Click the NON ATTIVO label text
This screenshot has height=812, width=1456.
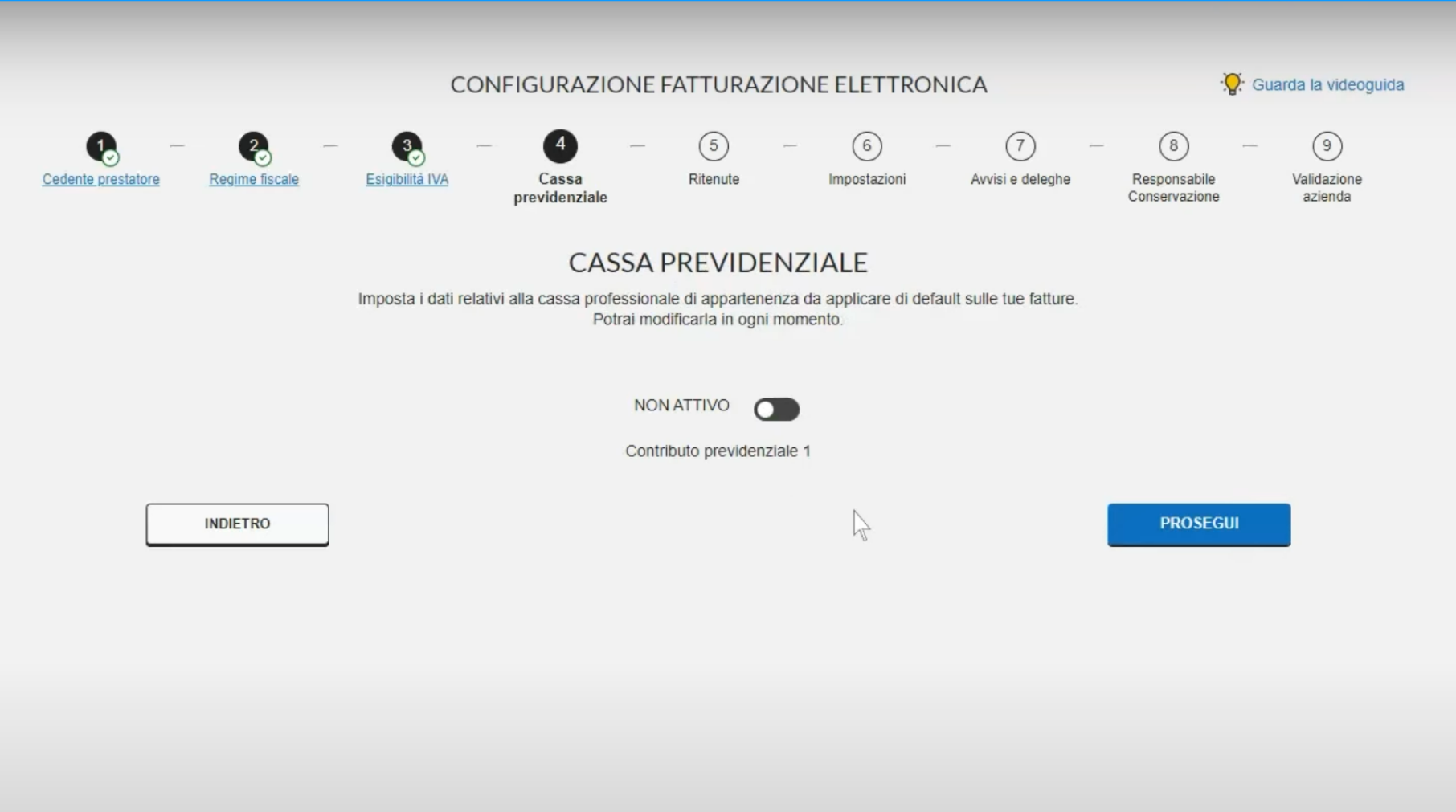point(681,406)
